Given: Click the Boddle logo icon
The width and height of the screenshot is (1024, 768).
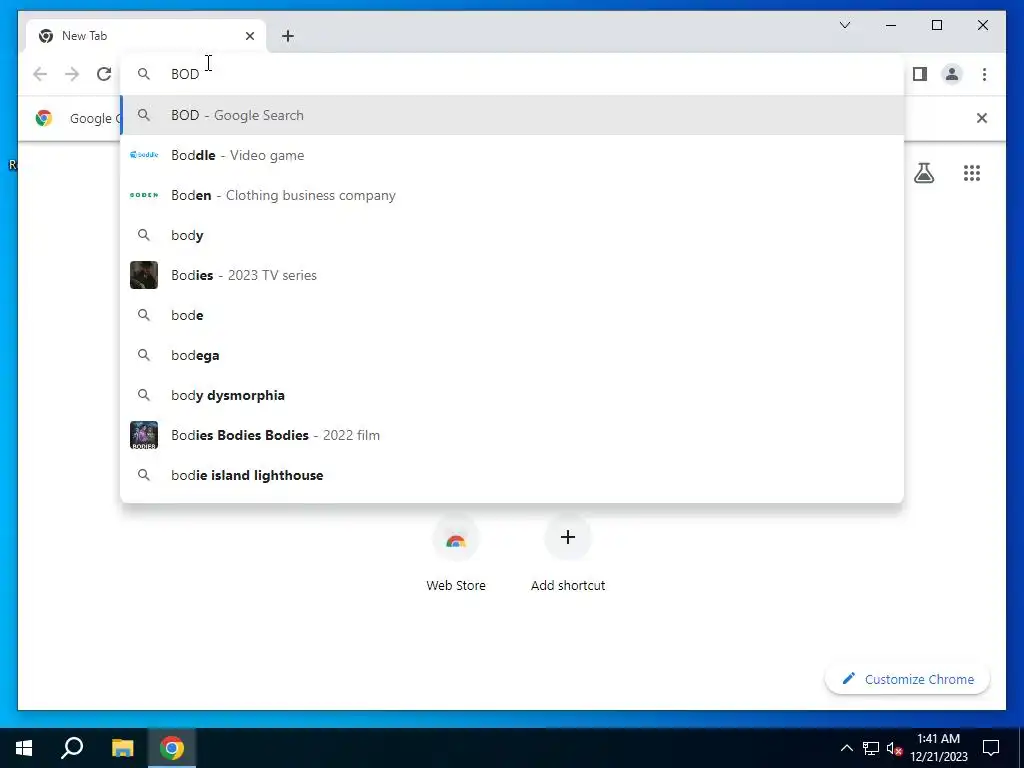Looking at the screenshot, I should (x=144, y=155).
